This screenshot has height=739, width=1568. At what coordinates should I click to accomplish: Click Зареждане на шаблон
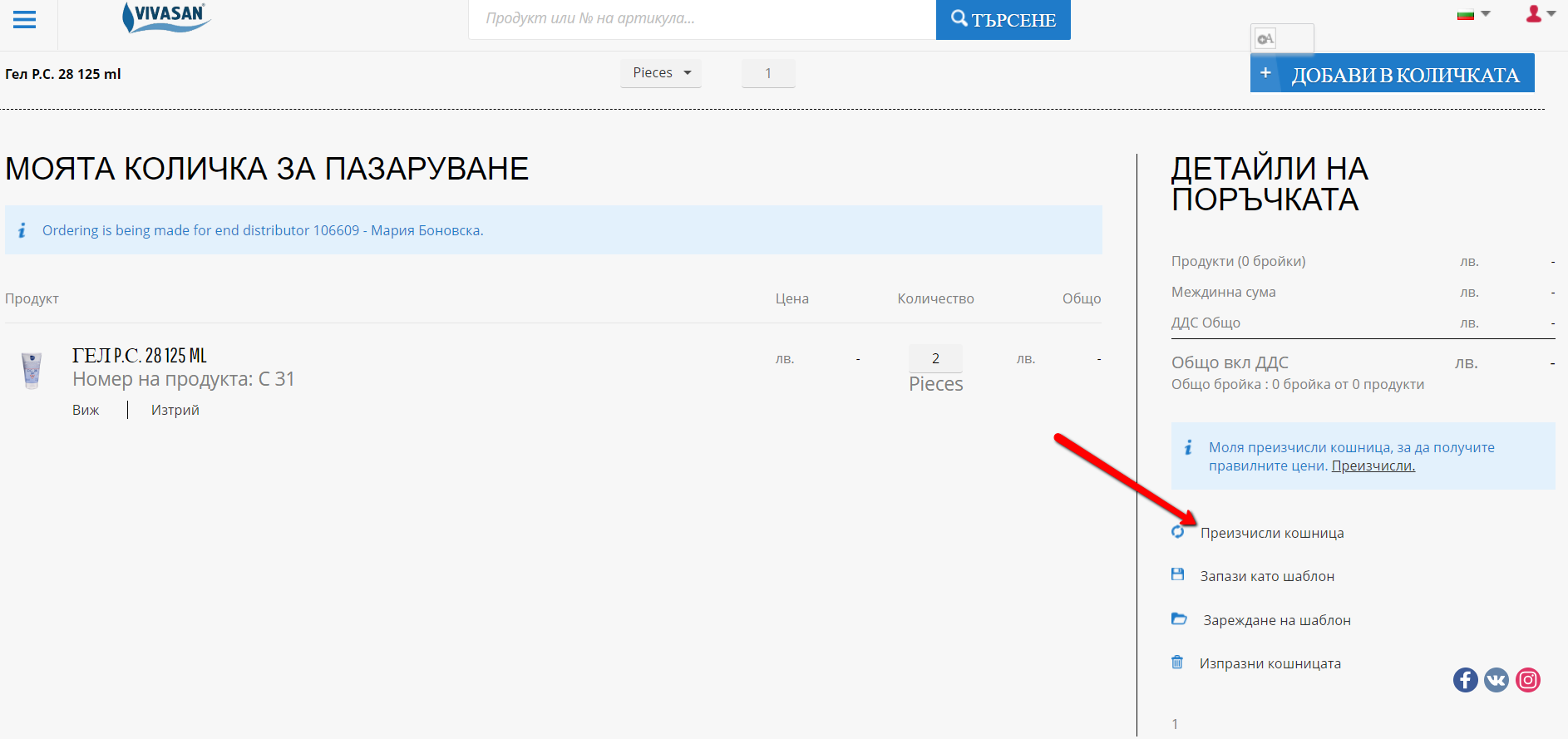click(1277, 620)
